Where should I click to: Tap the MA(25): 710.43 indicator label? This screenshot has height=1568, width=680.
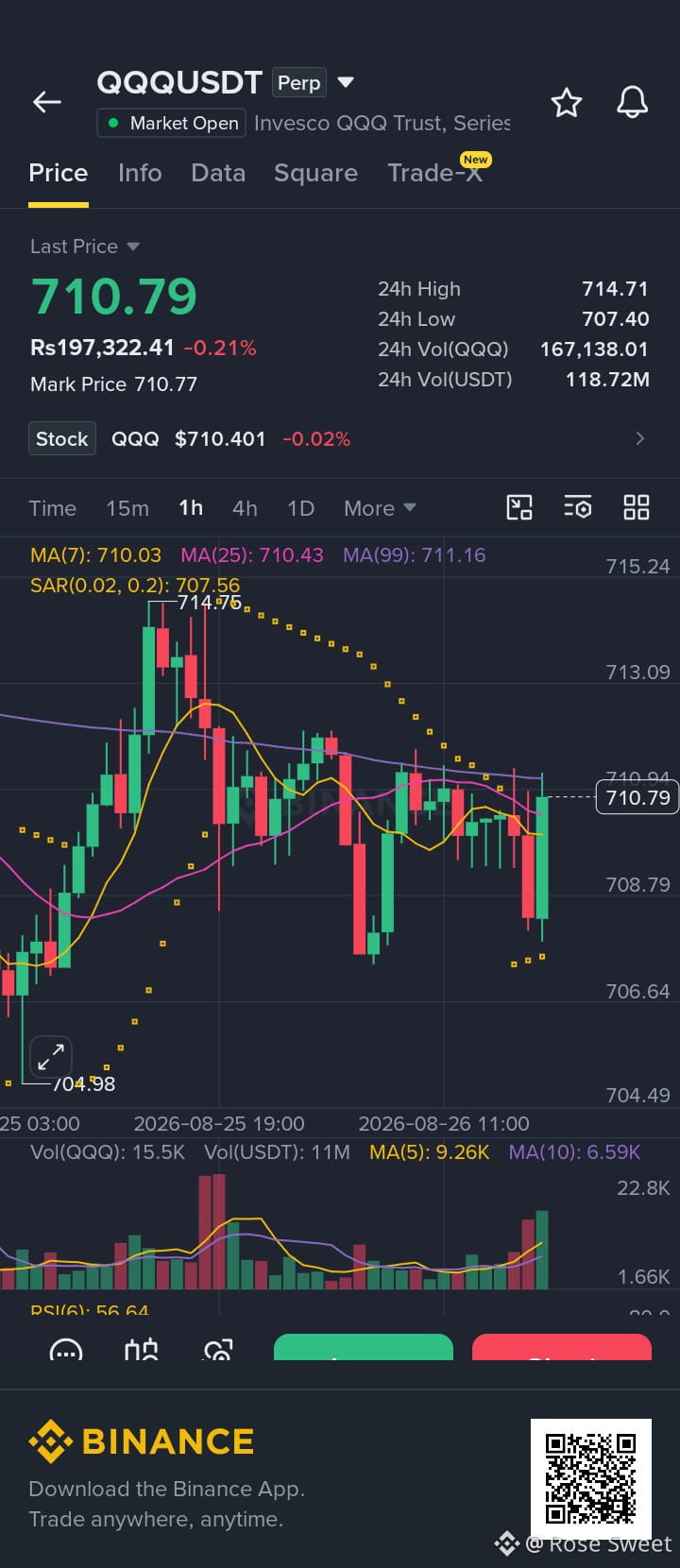[x=252, y=555]
